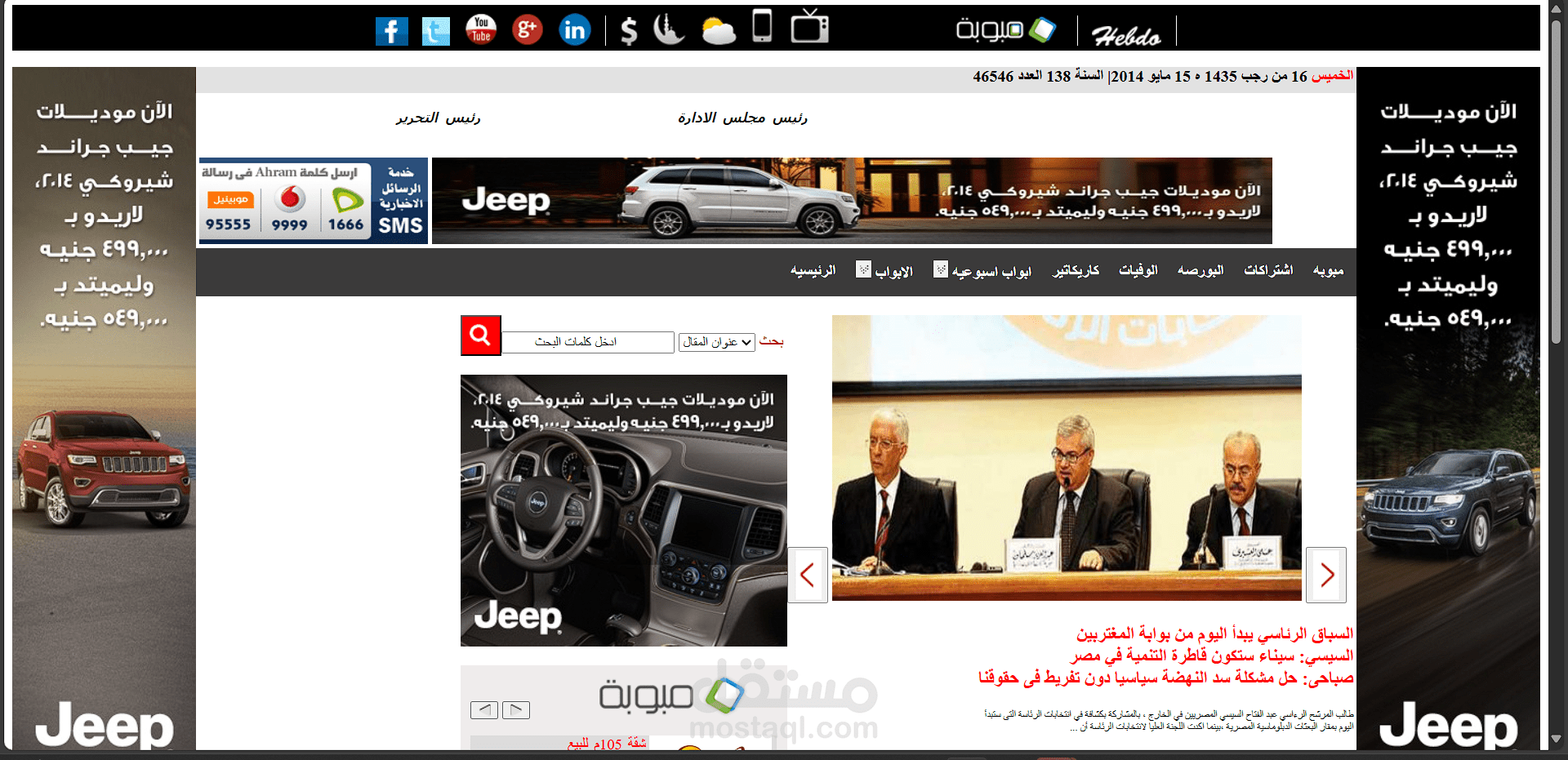The height and width of the screenshot is (760, 1568).
Task: Click the main news slider photo
Action: tap(1067, 458)
